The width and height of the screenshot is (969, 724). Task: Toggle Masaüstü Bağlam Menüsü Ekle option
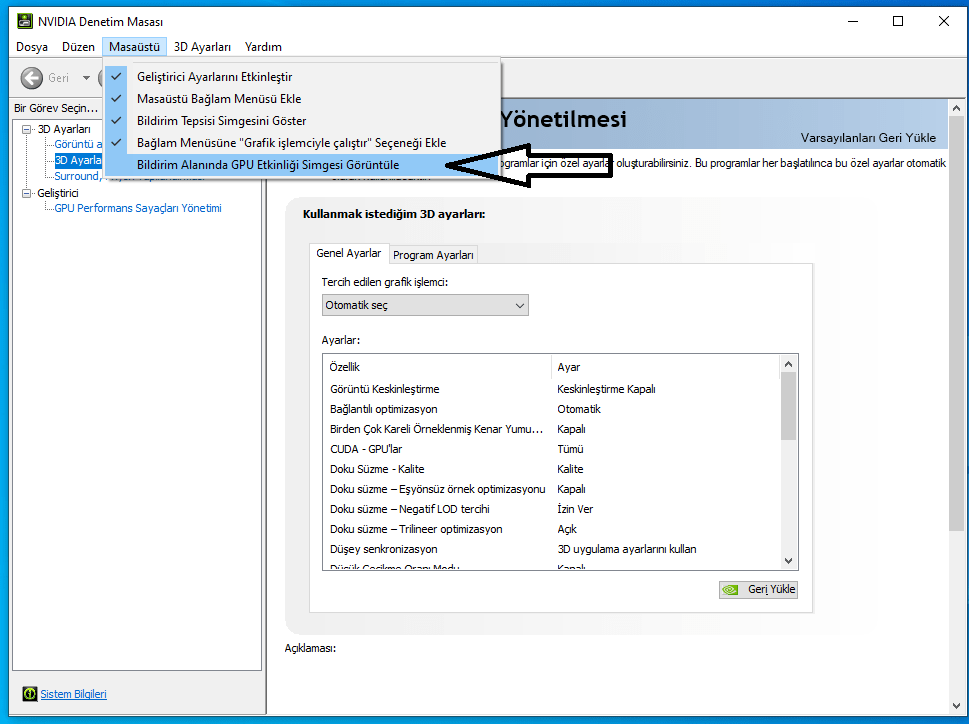tap(302, 99)
